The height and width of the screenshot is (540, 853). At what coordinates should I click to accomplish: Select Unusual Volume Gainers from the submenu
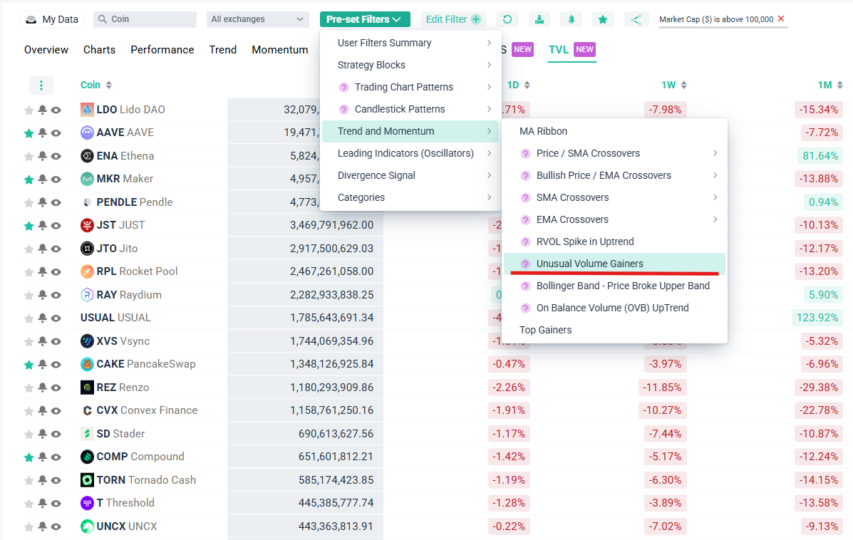click(x=589, y=264)
